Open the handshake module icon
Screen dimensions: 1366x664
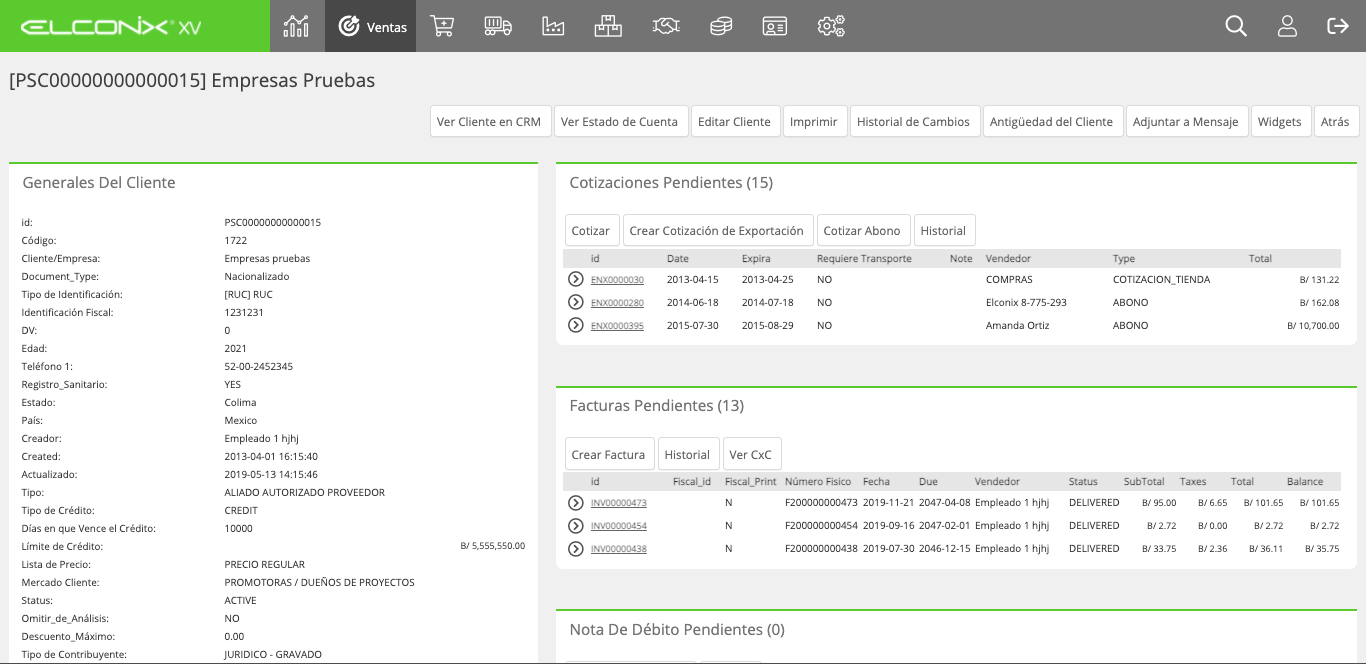(x=665, y=26)
